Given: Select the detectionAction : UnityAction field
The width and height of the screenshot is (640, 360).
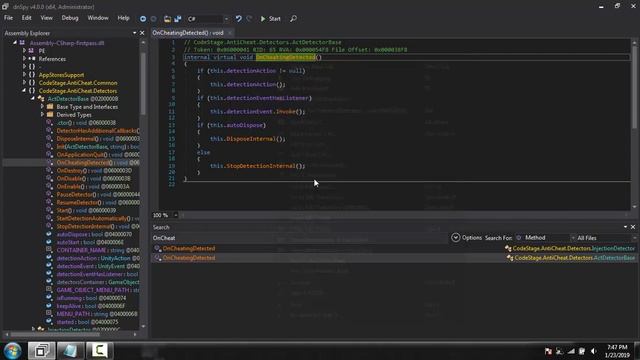Looking at the screenshot, I should tap(98, 258).
